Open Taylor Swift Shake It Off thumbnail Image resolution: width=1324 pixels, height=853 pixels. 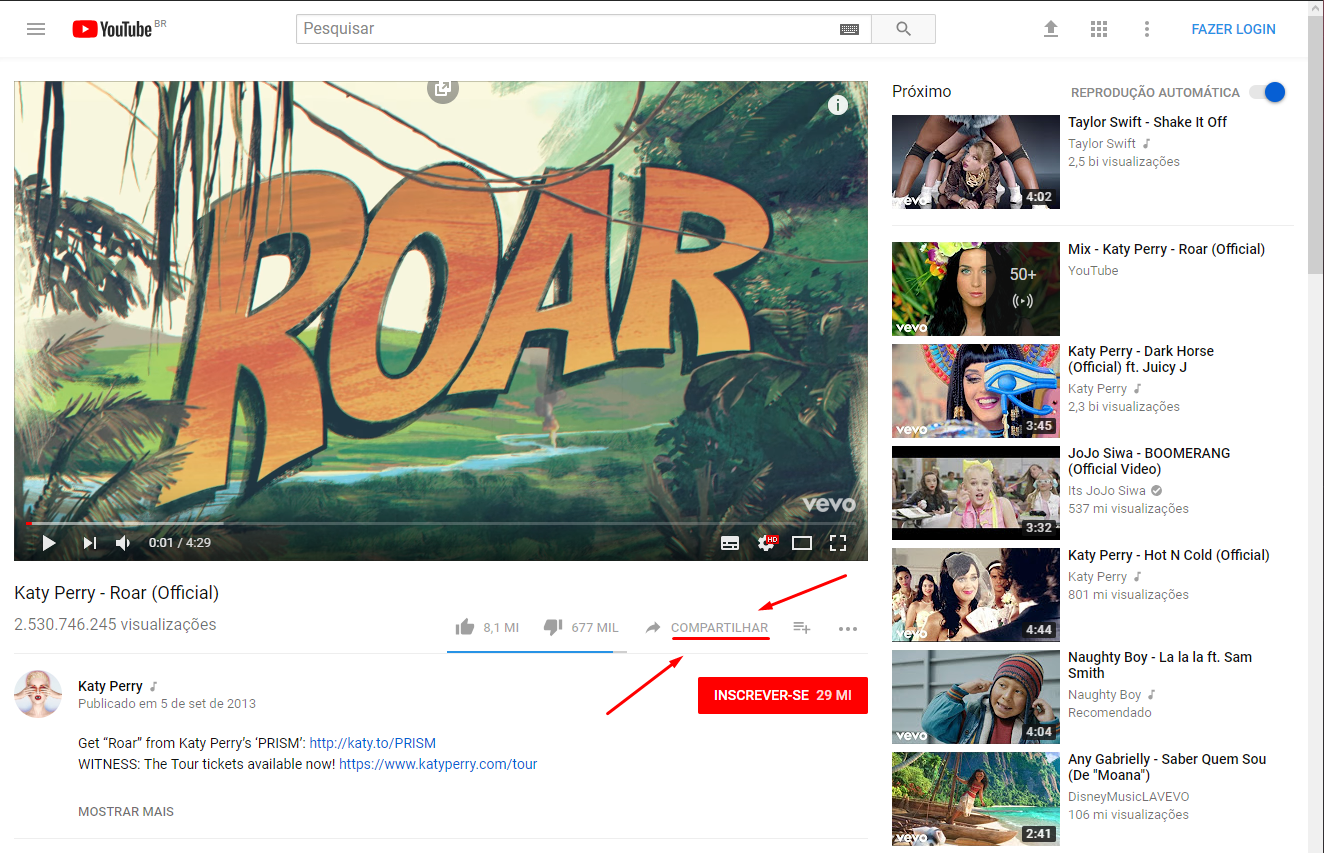pos(975,162)
